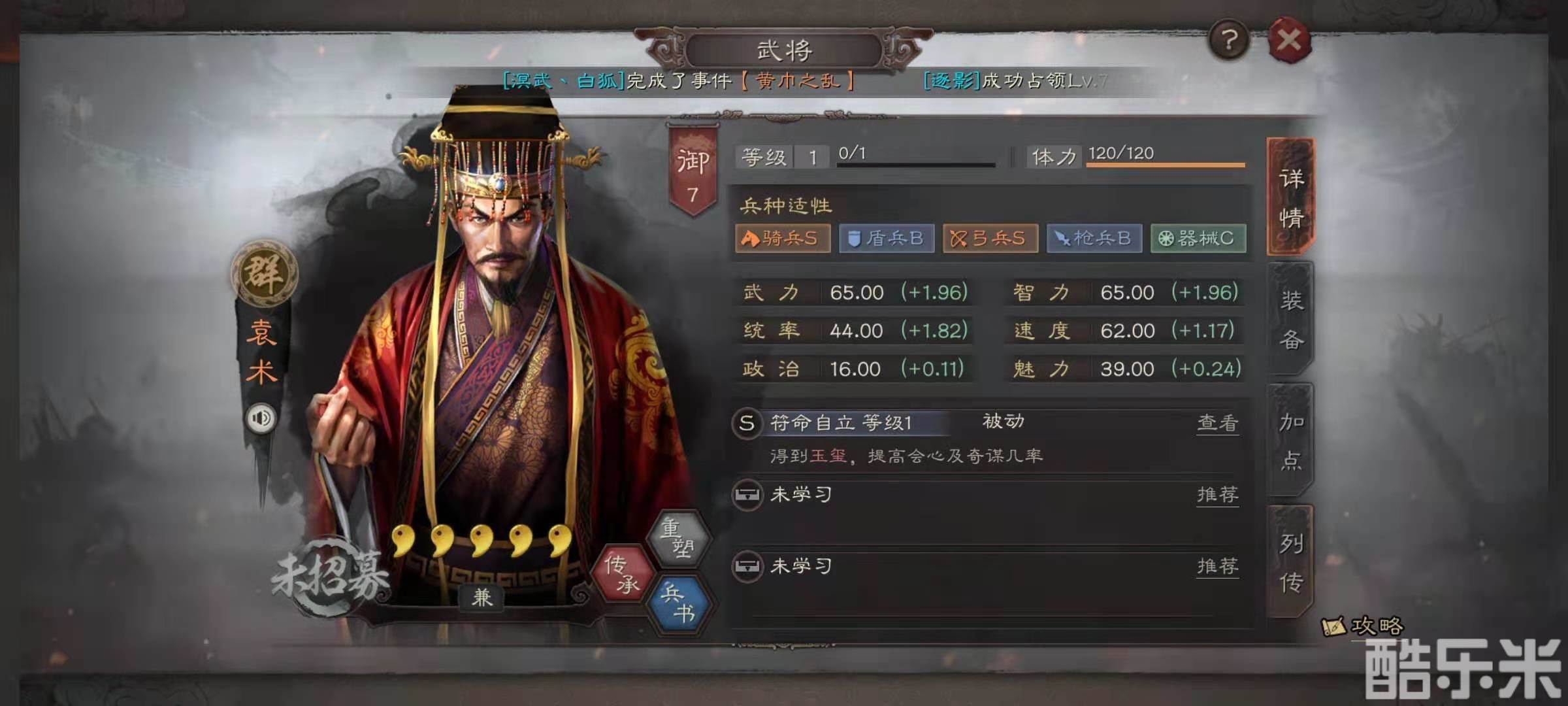
Task: Tap the 群 faction badge
Action: (264, 273)
